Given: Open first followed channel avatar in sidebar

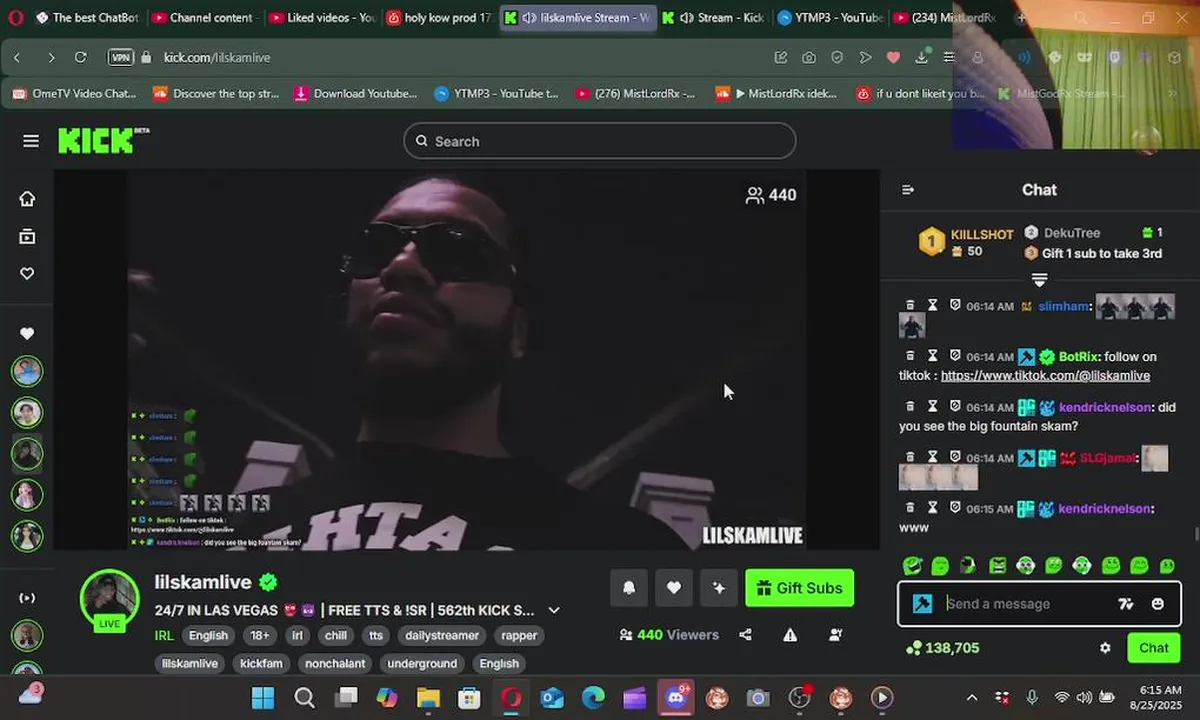Looking at the screenshot, I should (27, 371).
